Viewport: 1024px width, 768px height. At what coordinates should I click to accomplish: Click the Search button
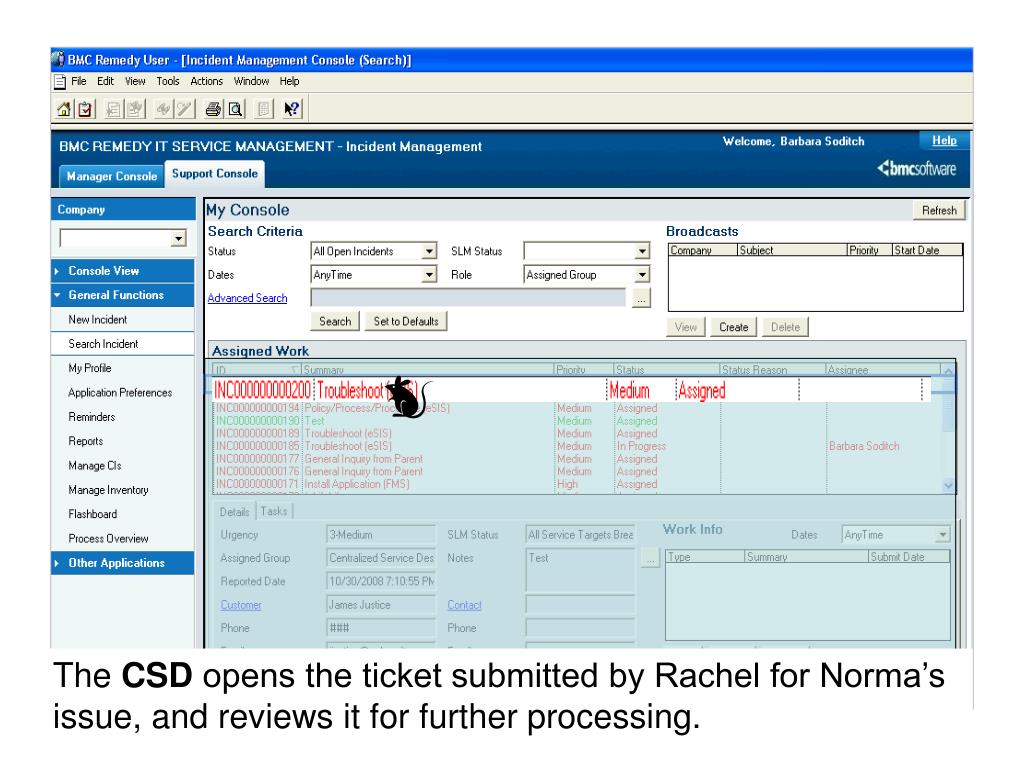[335, 321]
